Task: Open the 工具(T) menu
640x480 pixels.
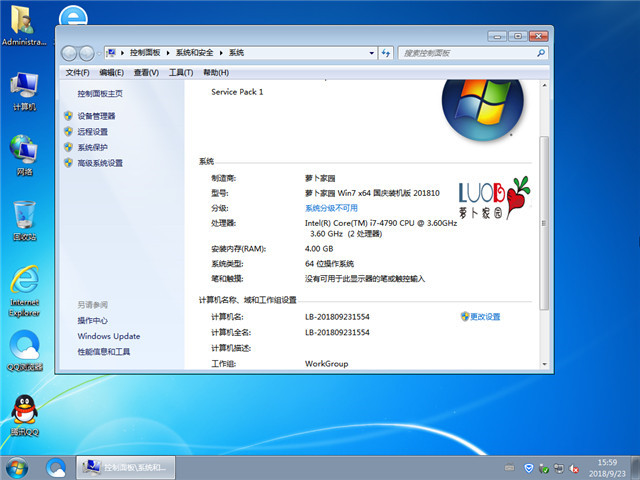Action: (181, 72)
